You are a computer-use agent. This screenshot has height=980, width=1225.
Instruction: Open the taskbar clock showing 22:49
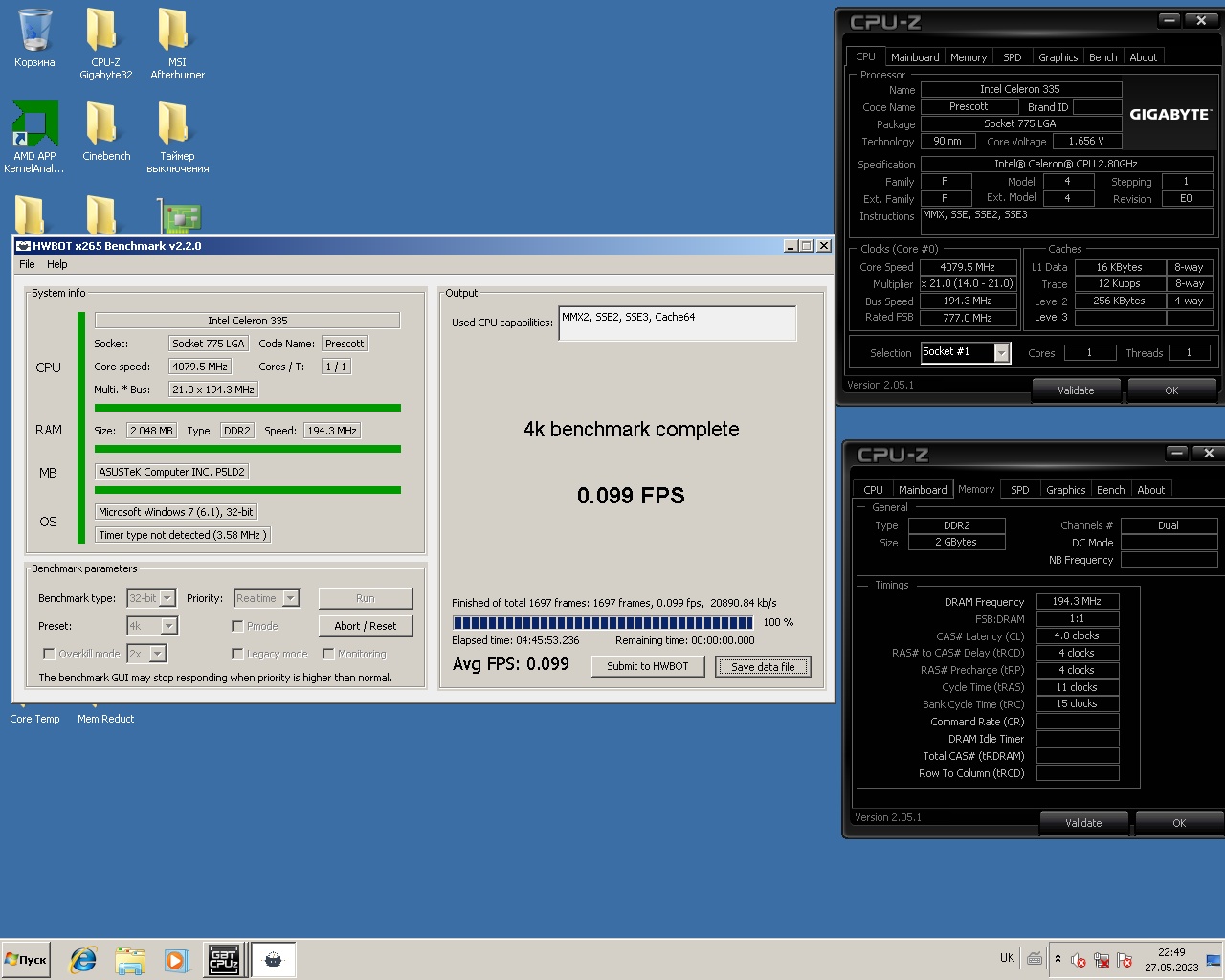click(1171, 960)
